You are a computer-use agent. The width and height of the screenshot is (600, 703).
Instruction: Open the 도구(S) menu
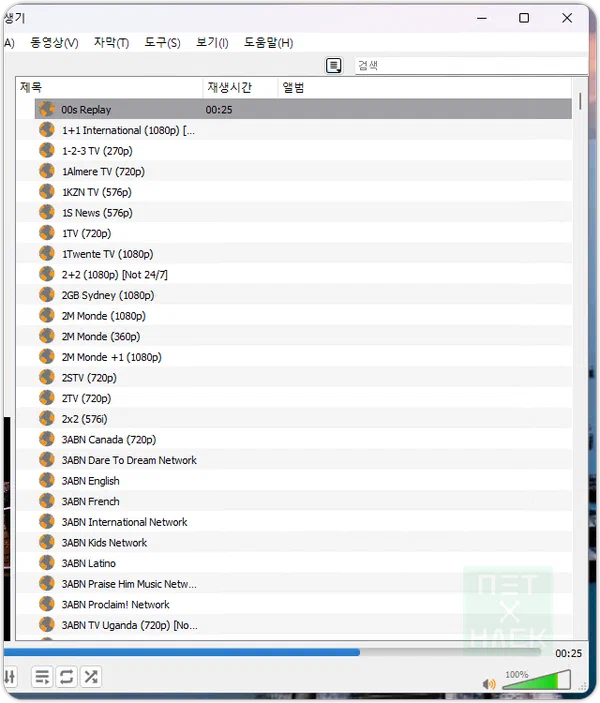coord(162,43)
